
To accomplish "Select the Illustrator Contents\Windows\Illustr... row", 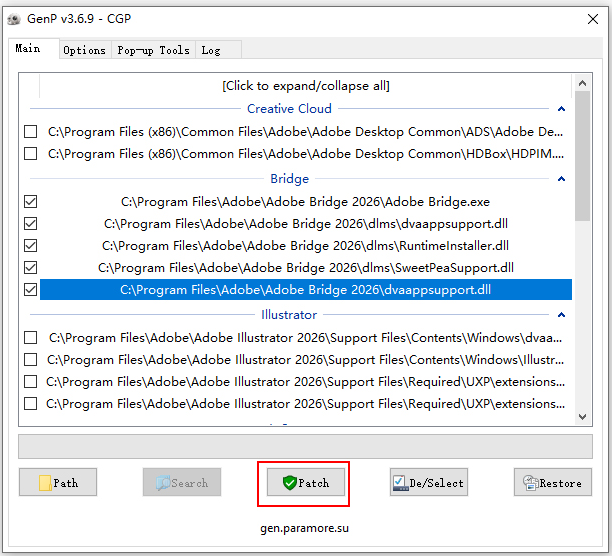I will [x=306, y=359].
